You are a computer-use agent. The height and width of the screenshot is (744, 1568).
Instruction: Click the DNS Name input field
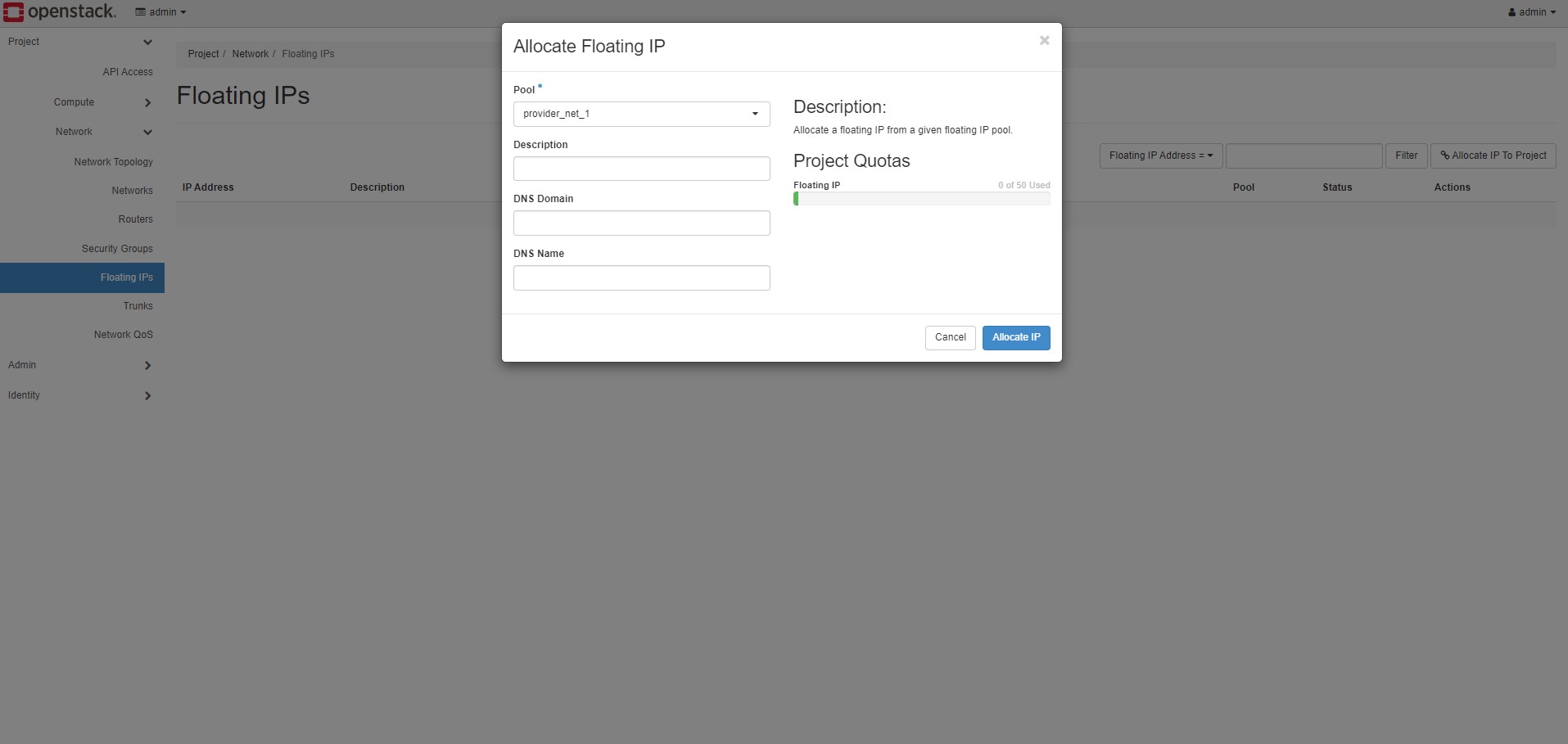[641, 277]
